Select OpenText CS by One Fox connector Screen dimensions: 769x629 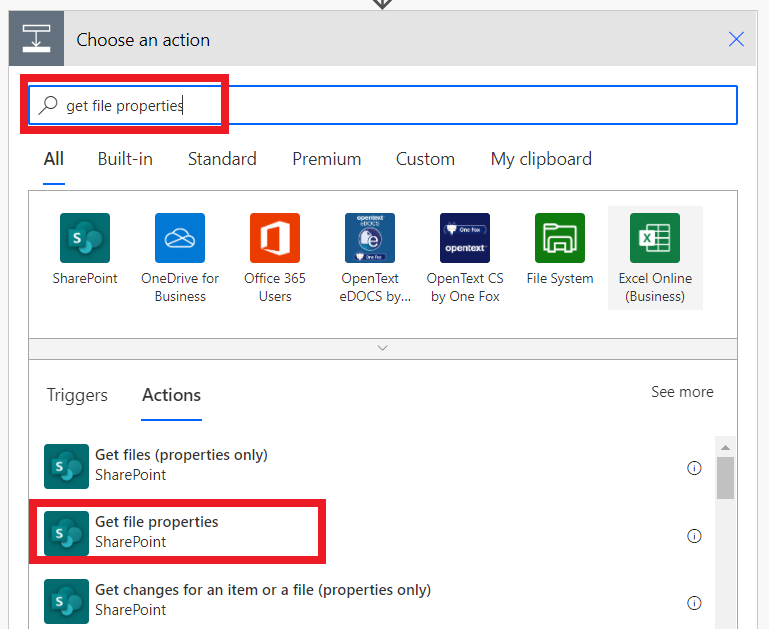point(465,238)
